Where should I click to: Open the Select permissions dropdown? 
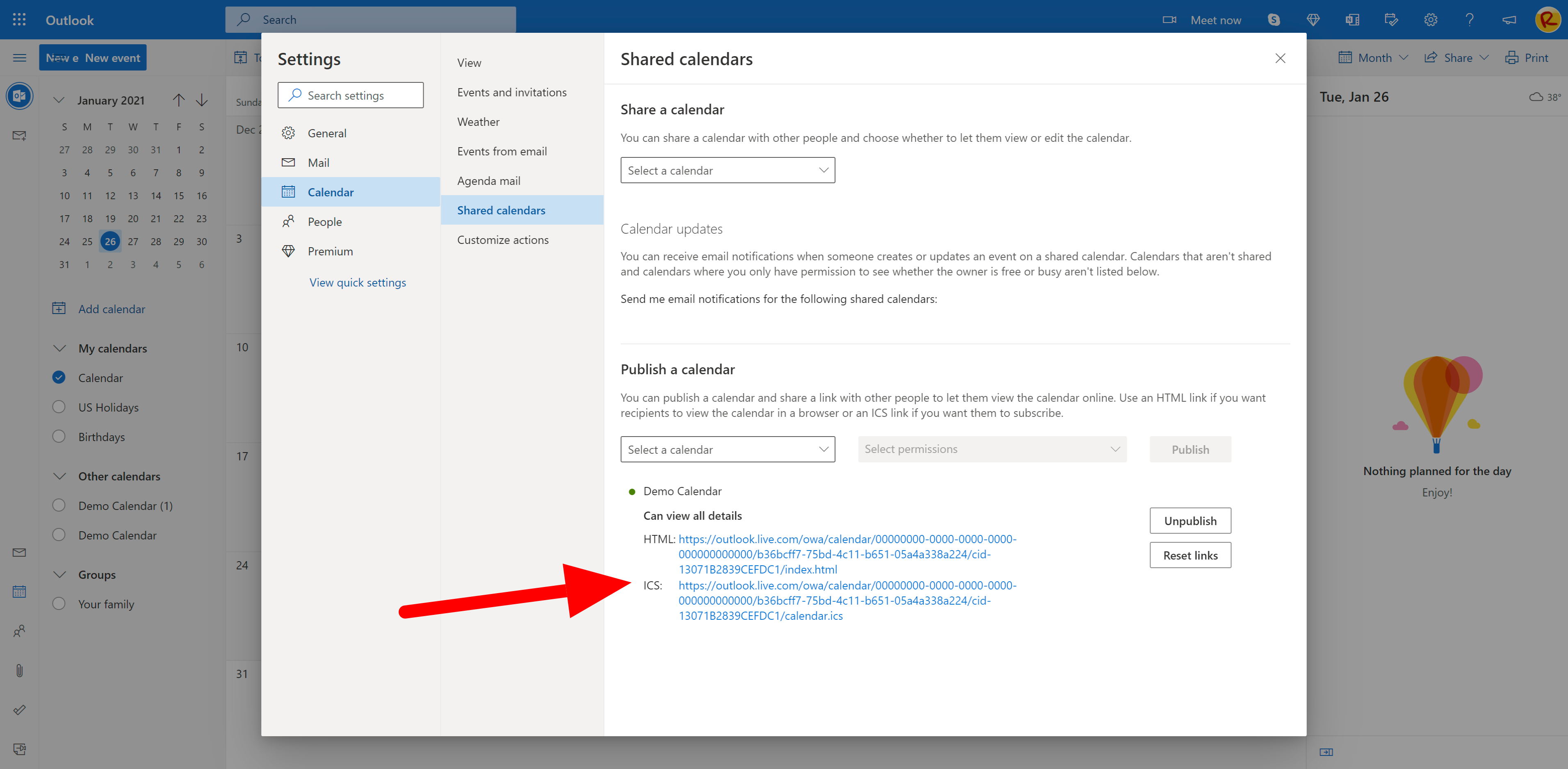992,449
